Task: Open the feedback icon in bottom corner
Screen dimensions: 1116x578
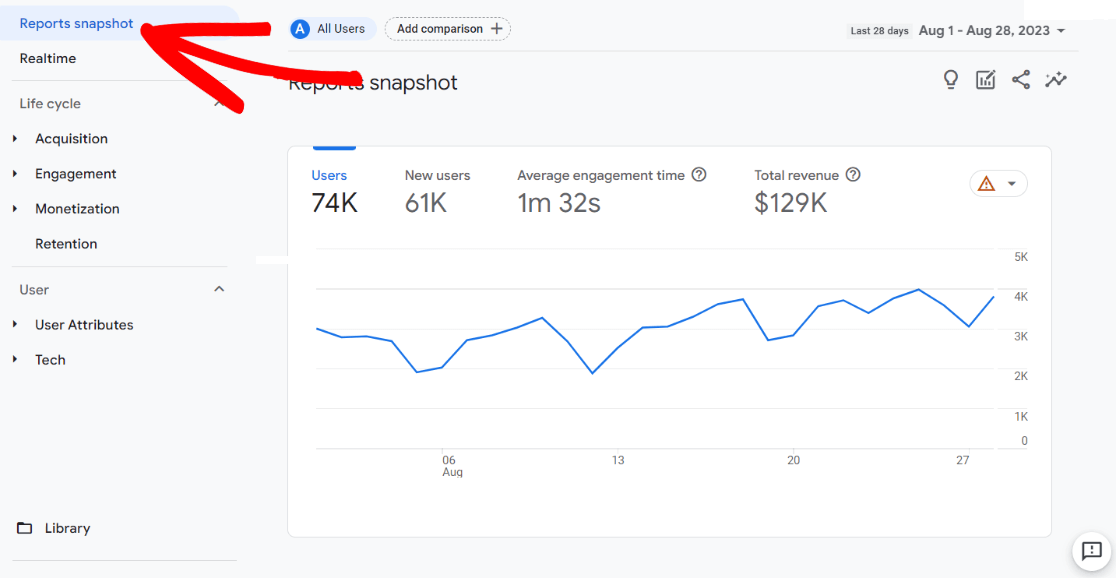Action: pyautogui.click(x=1091, y=551)
